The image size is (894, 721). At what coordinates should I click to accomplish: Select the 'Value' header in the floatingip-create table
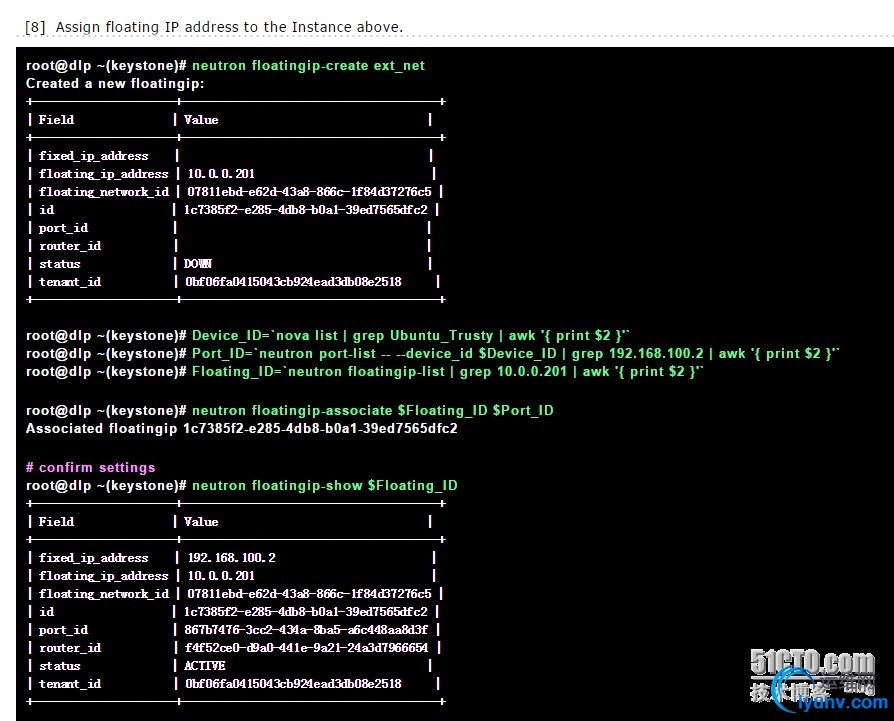coord(201,120)
